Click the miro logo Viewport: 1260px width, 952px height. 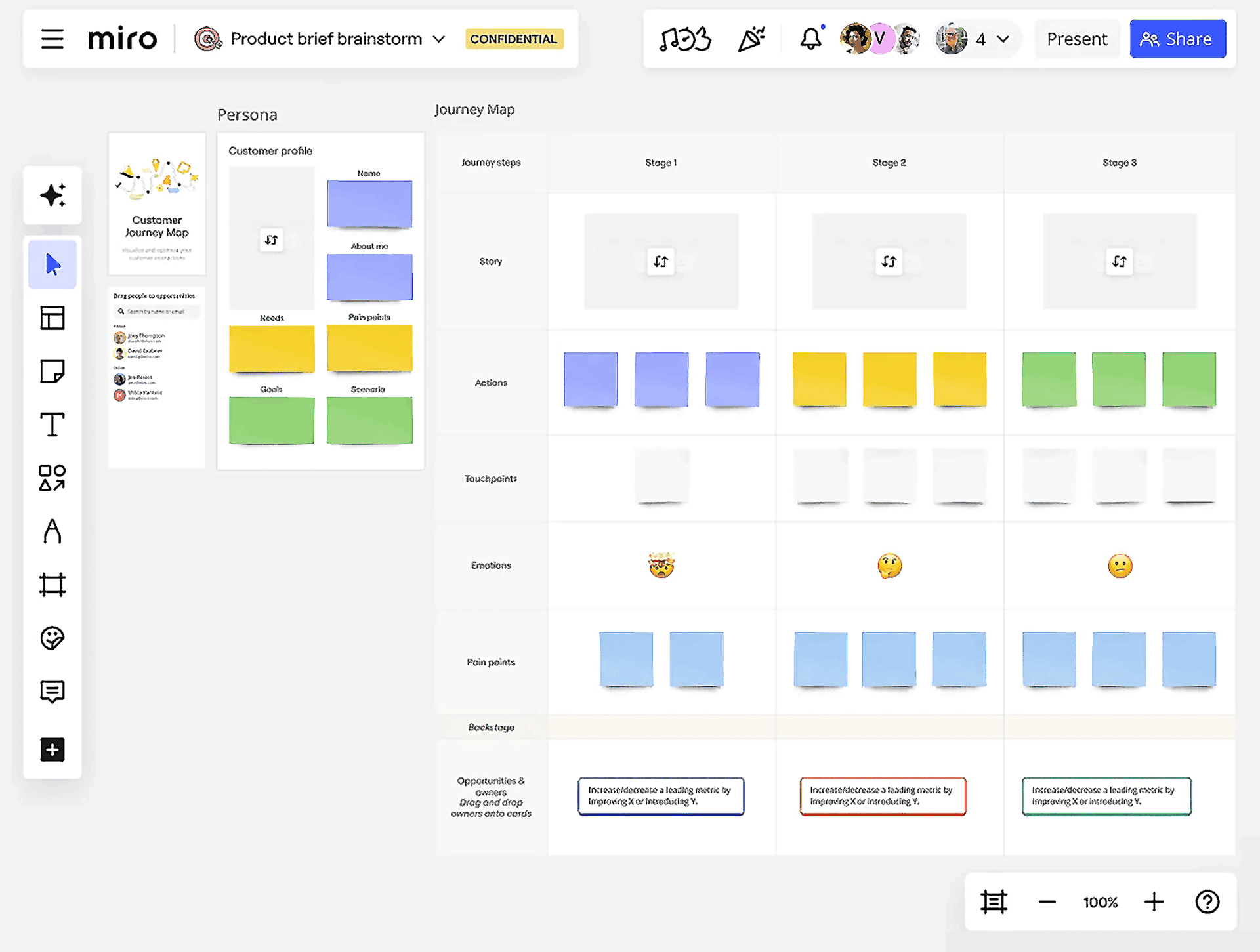pyautogui.click(x=122, y=39)
